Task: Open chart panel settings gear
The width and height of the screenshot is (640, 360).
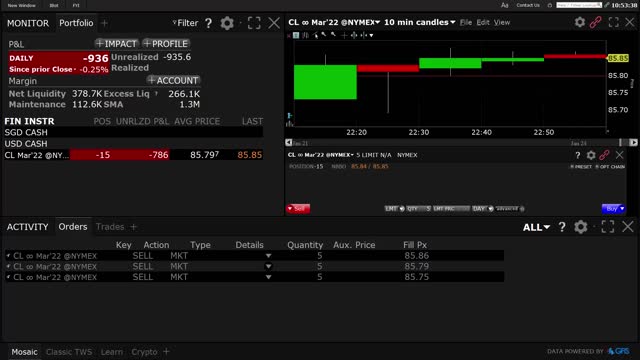Action: coord(580,22)
